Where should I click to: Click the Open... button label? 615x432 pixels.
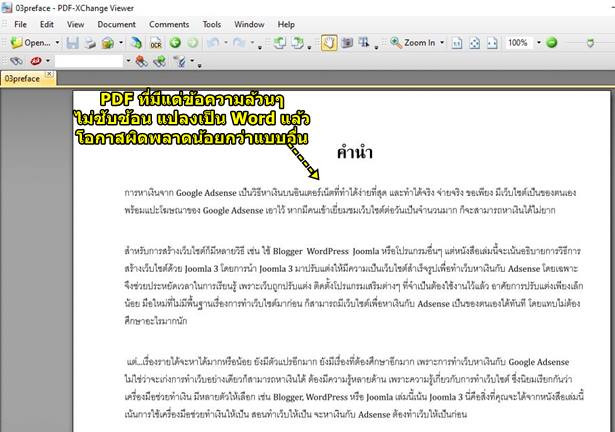[x=37, y=43]
